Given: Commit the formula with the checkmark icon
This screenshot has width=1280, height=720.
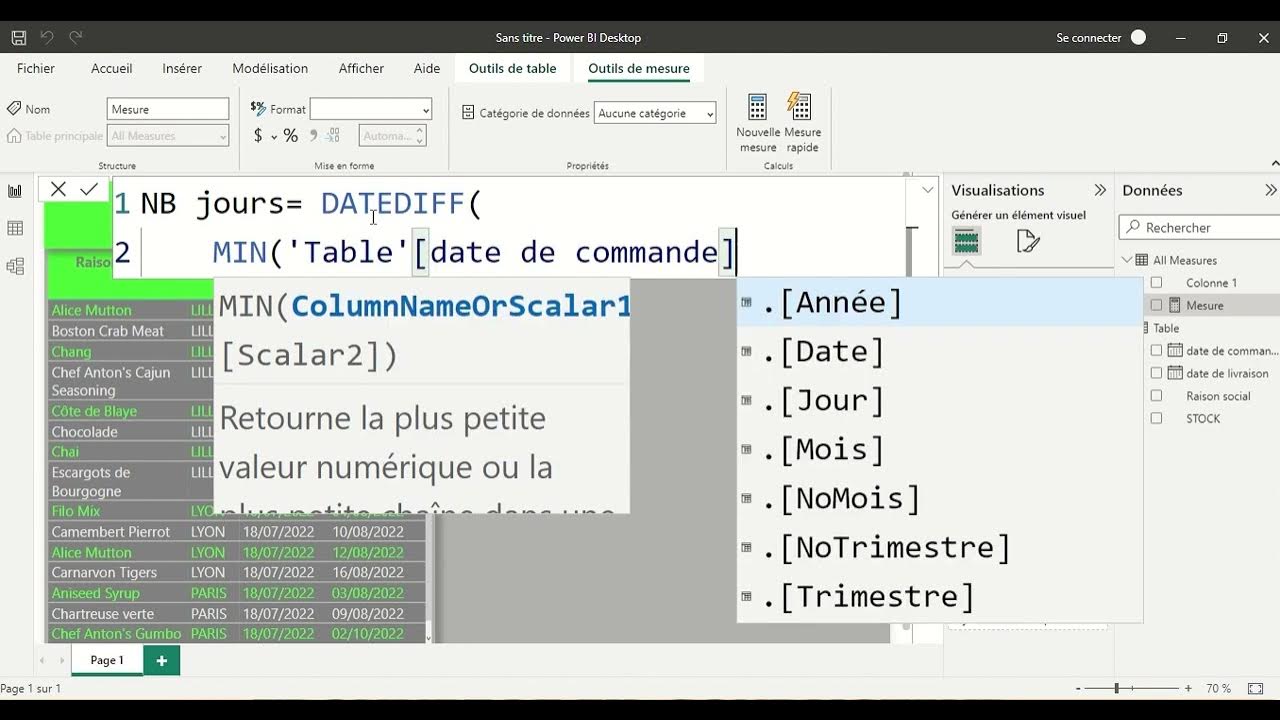Looking at the screenshot, I should [89, 189].
